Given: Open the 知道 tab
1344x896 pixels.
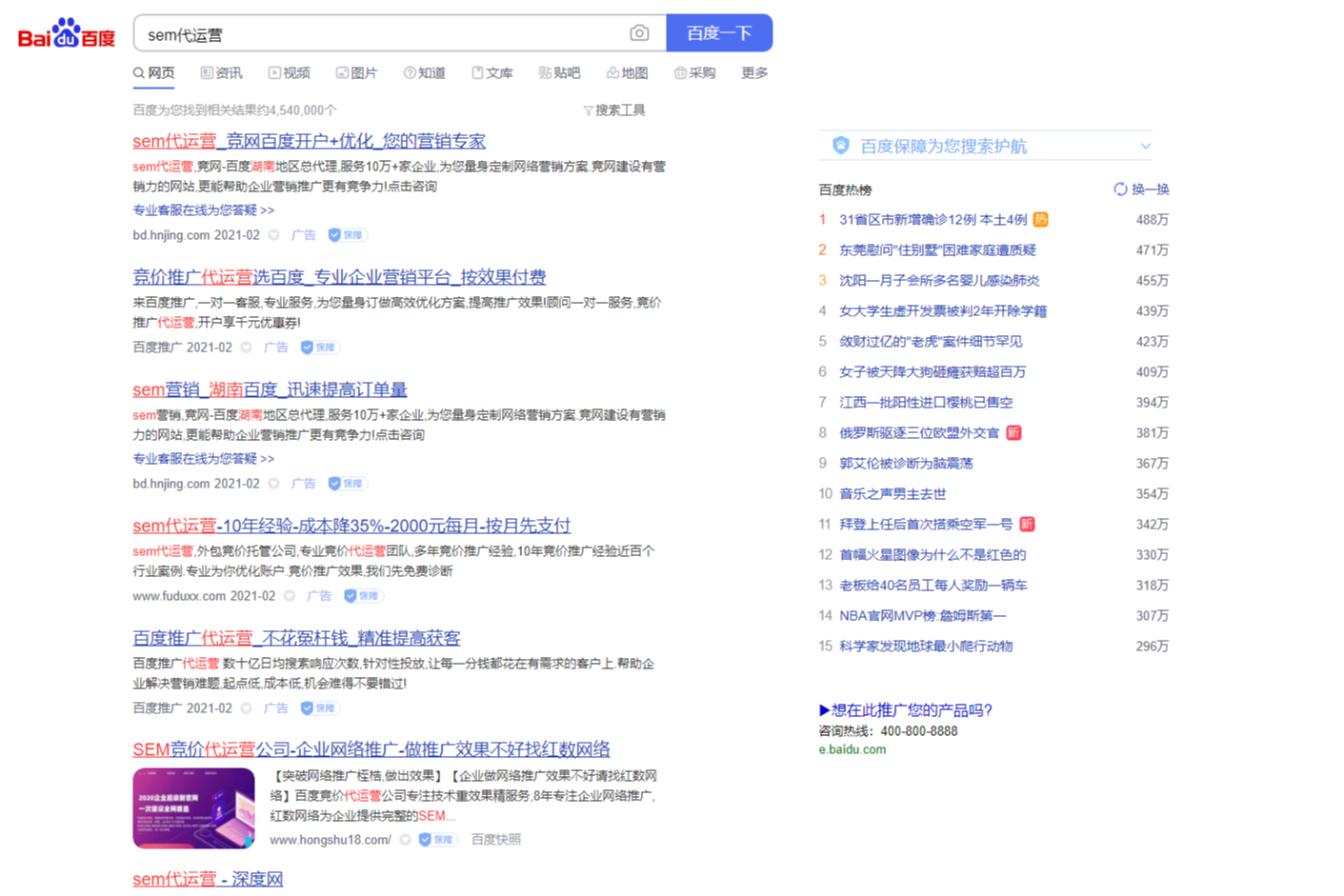Looking at the screenshot, I should [424, 73].
